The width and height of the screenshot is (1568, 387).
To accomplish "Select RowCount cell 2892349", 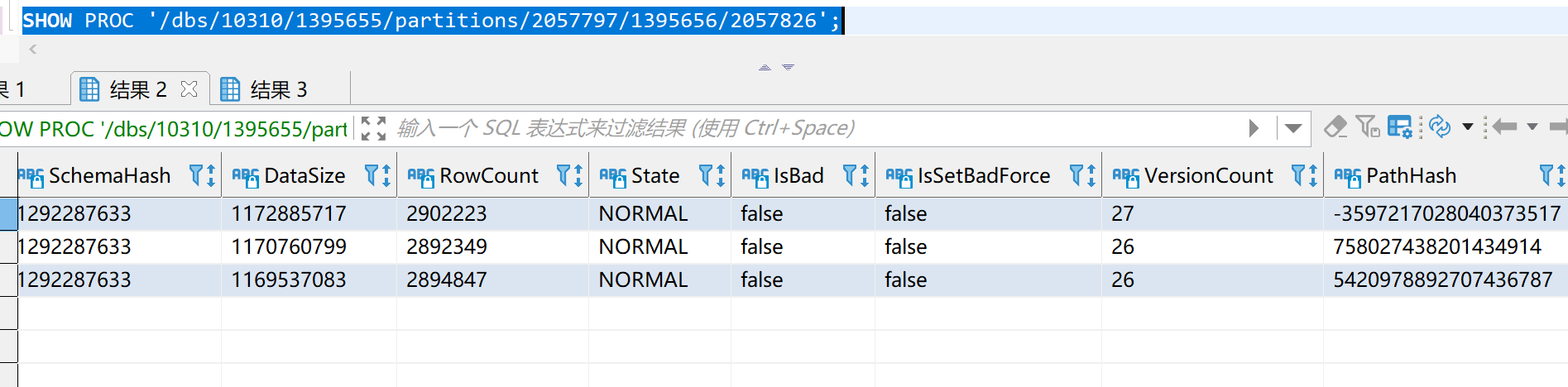I will [x=493, y=246].
